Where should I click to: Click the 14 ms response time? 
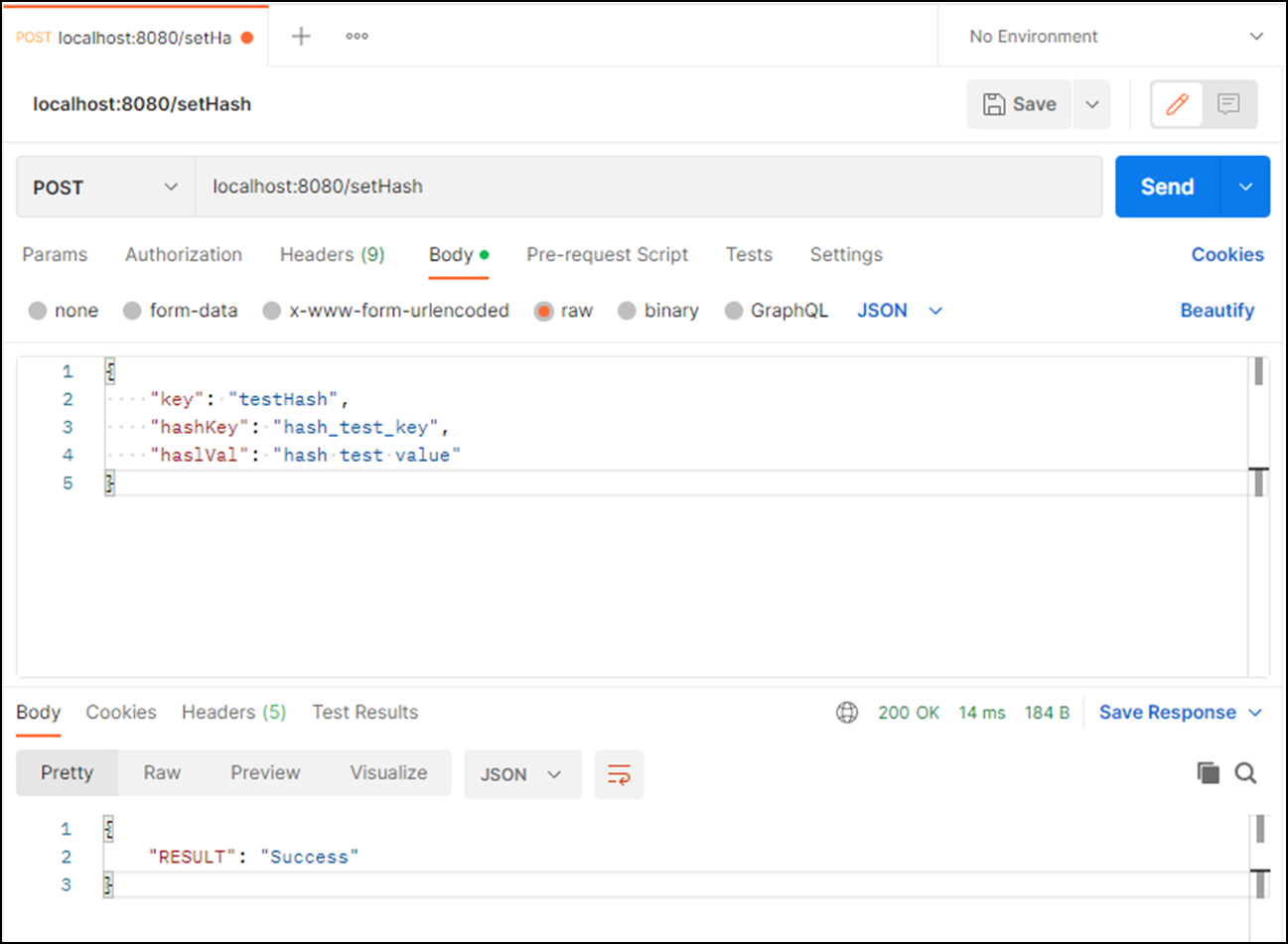coord(982,713)
